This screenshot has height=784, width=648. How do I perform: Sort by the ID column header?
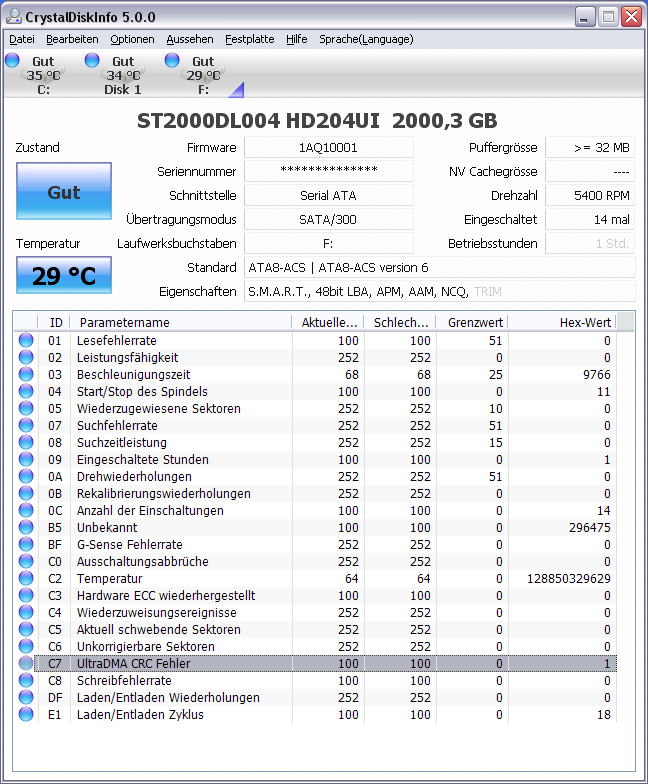pos(54,322)
